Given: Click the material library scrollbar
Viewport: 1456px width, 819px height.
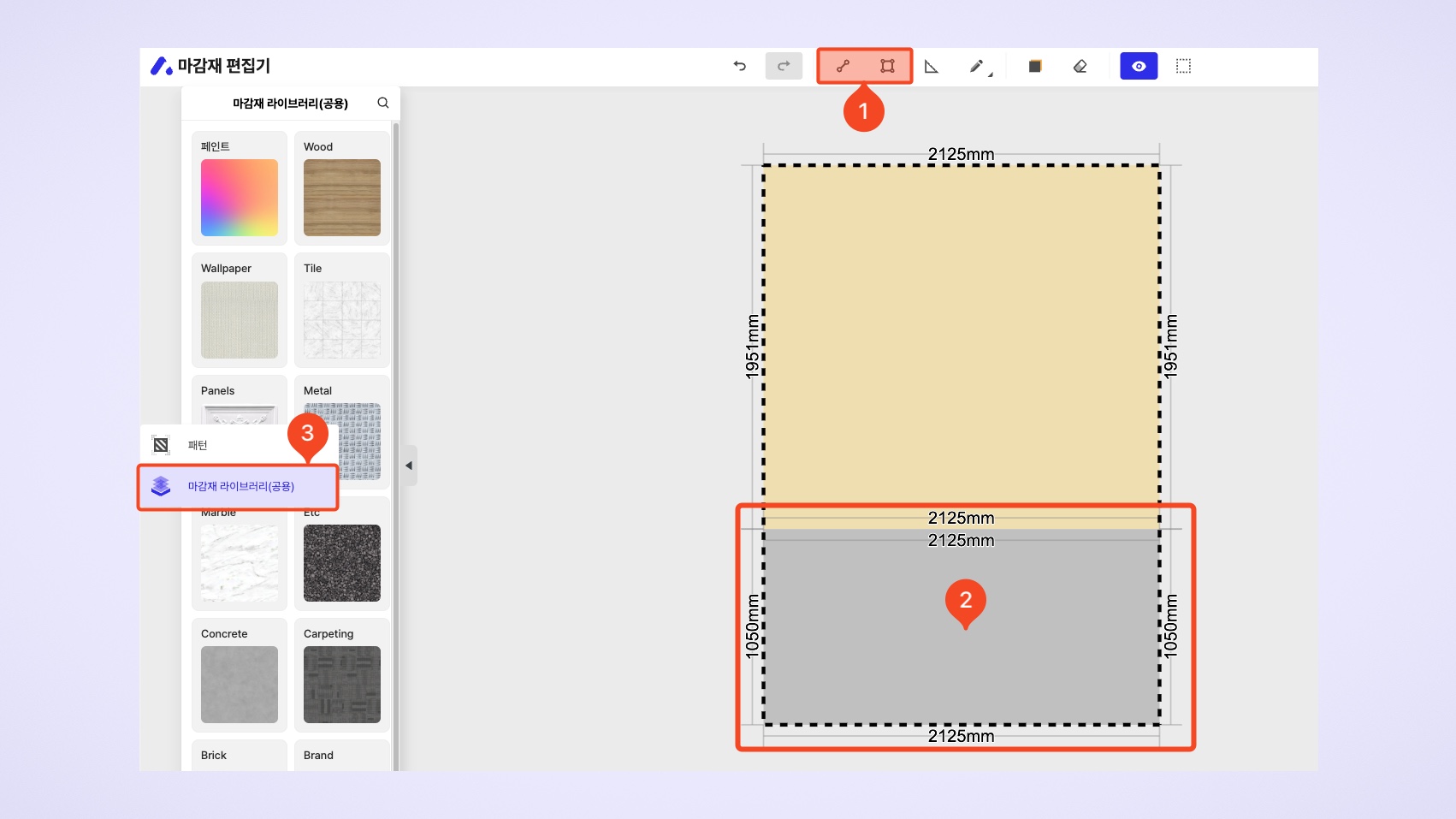Looking at the screenshot, I should click(396, 445).
